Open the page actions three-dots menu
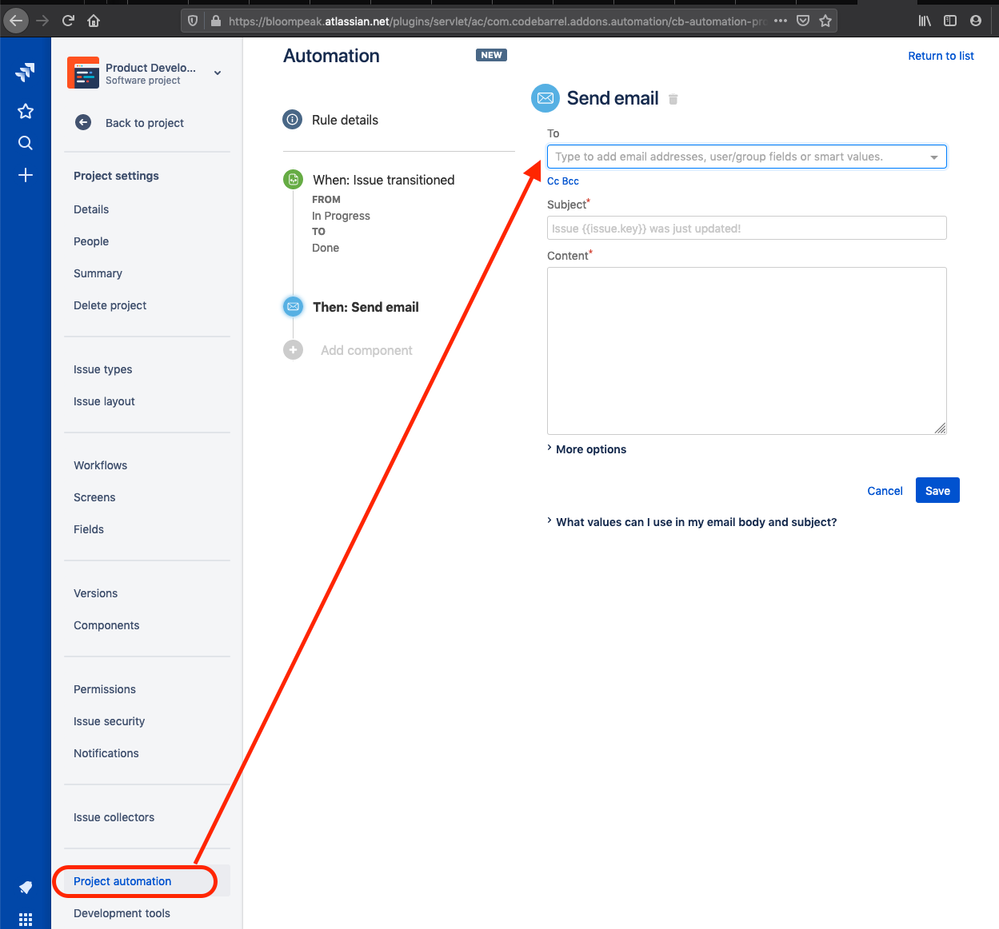Image resolution: width=999 pixels, height=929 pixels. (x=780, y=21)
